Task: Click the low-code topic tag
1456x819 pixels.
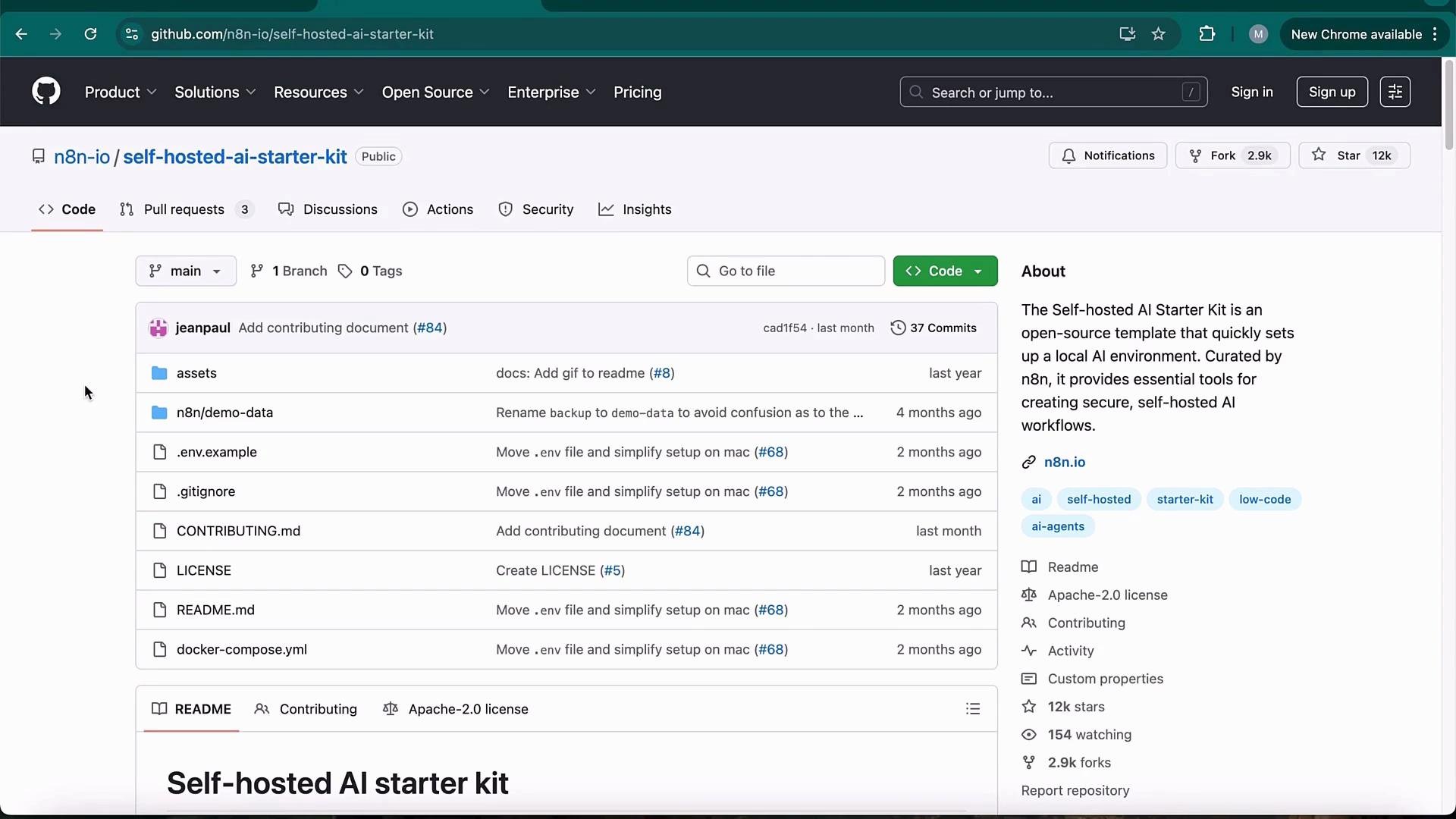Action: pyautogui.click(x=1265, y=499)
